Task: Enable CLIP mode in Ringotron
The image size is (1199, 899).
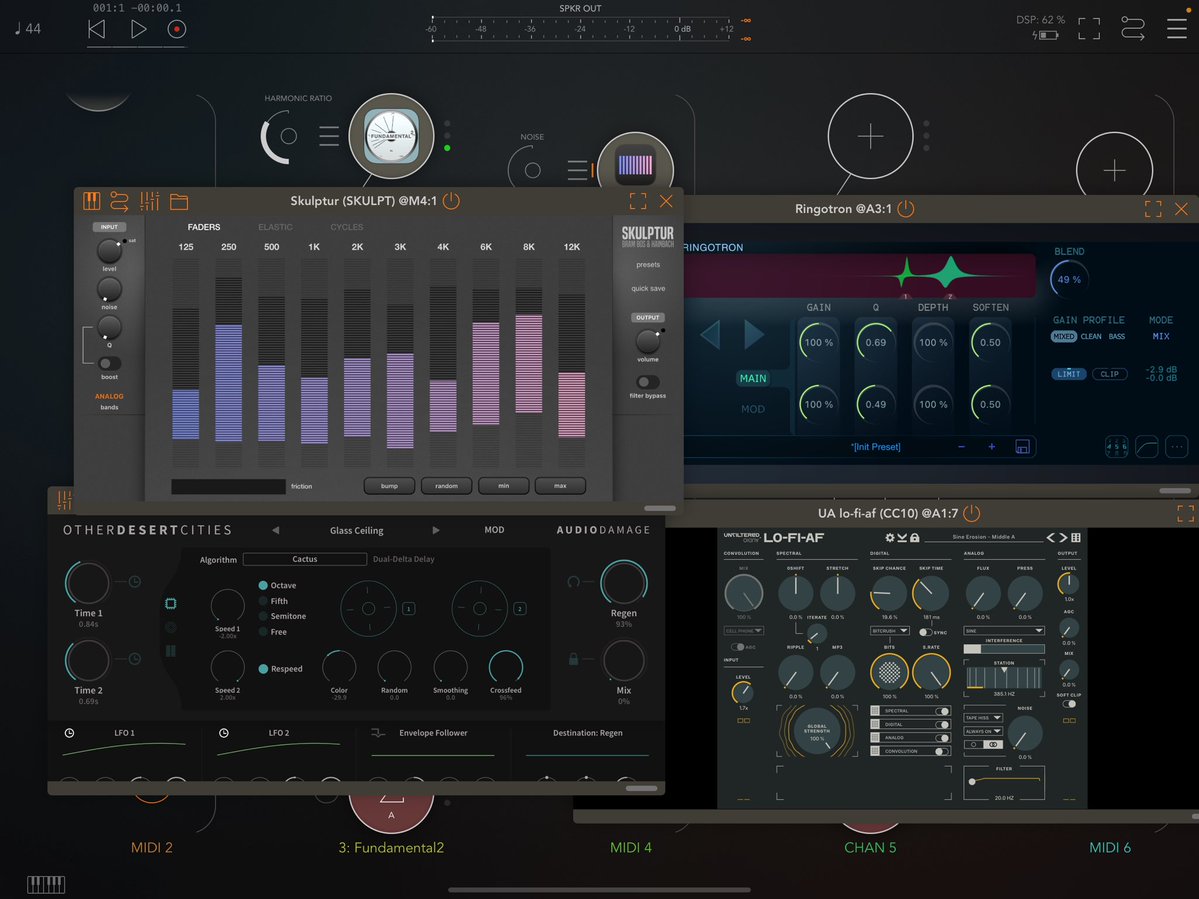Action: 1110,374
